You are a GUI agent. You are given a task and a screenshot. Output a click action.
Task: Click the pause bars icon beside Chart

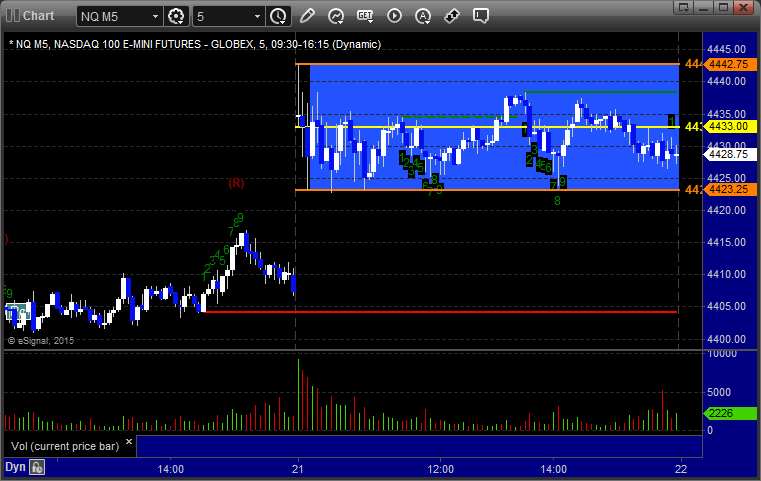point(13,16)
